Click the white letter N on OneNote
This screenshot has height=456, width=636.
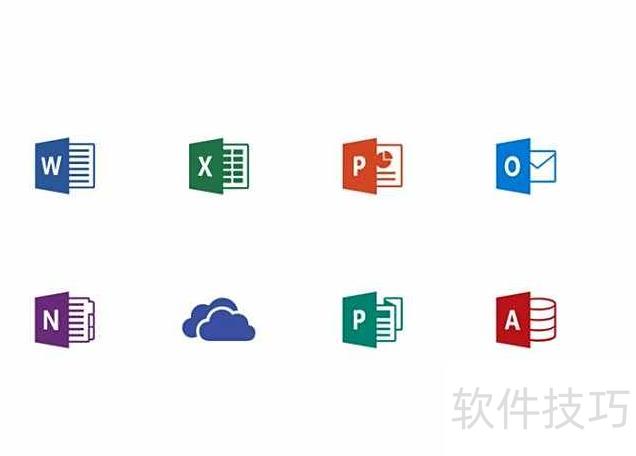[x=51, y=320]
